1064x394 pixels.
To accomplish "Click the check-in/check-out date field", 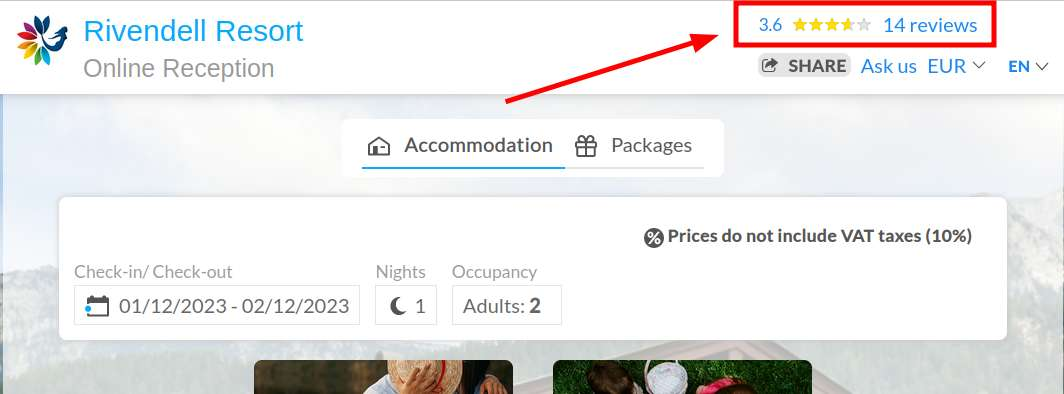I will point(217,305).
